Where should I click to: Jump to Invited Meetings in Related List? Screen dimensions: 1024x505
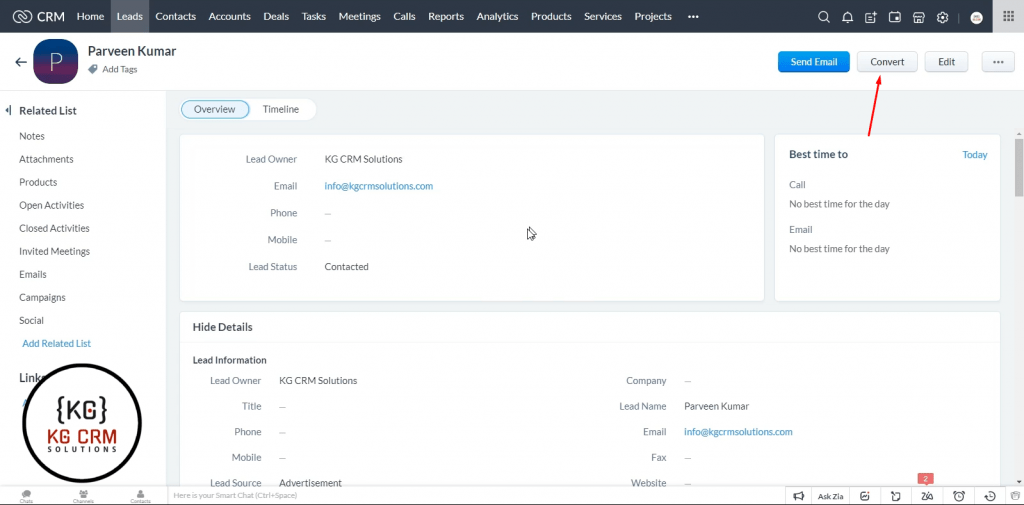coord(55,252)
